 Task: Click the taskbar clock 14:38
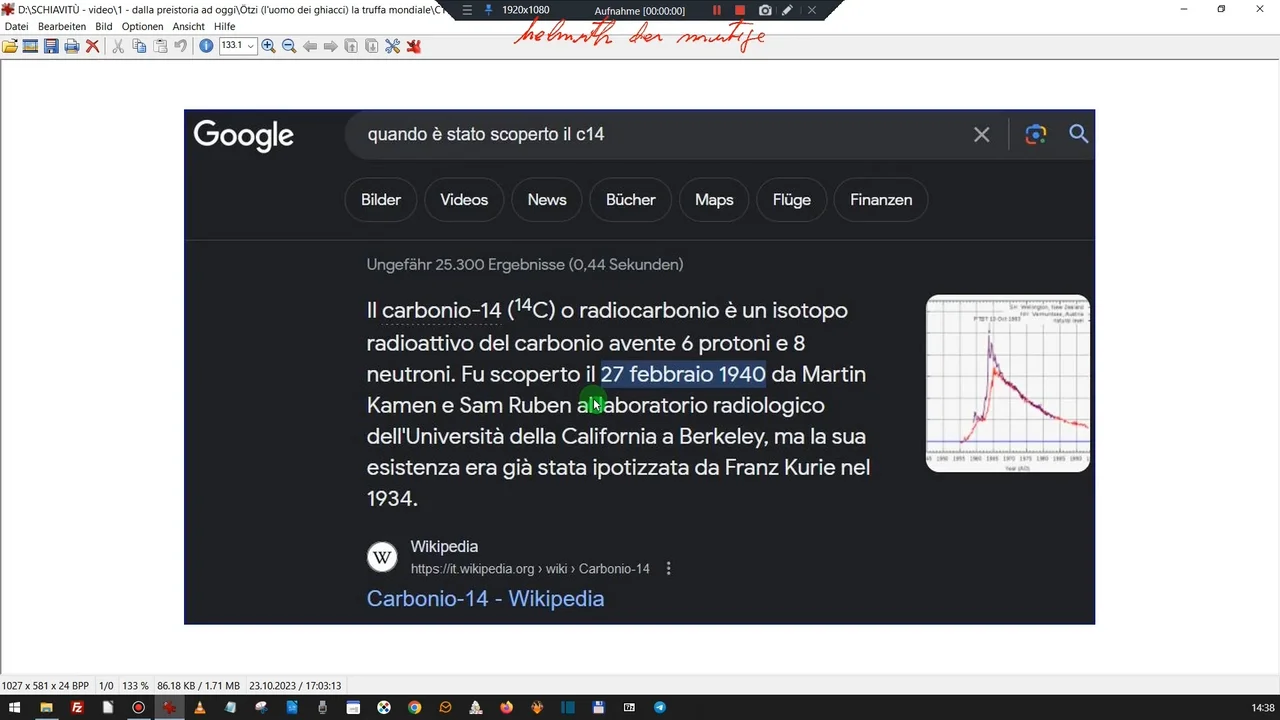pos(1263,708)
